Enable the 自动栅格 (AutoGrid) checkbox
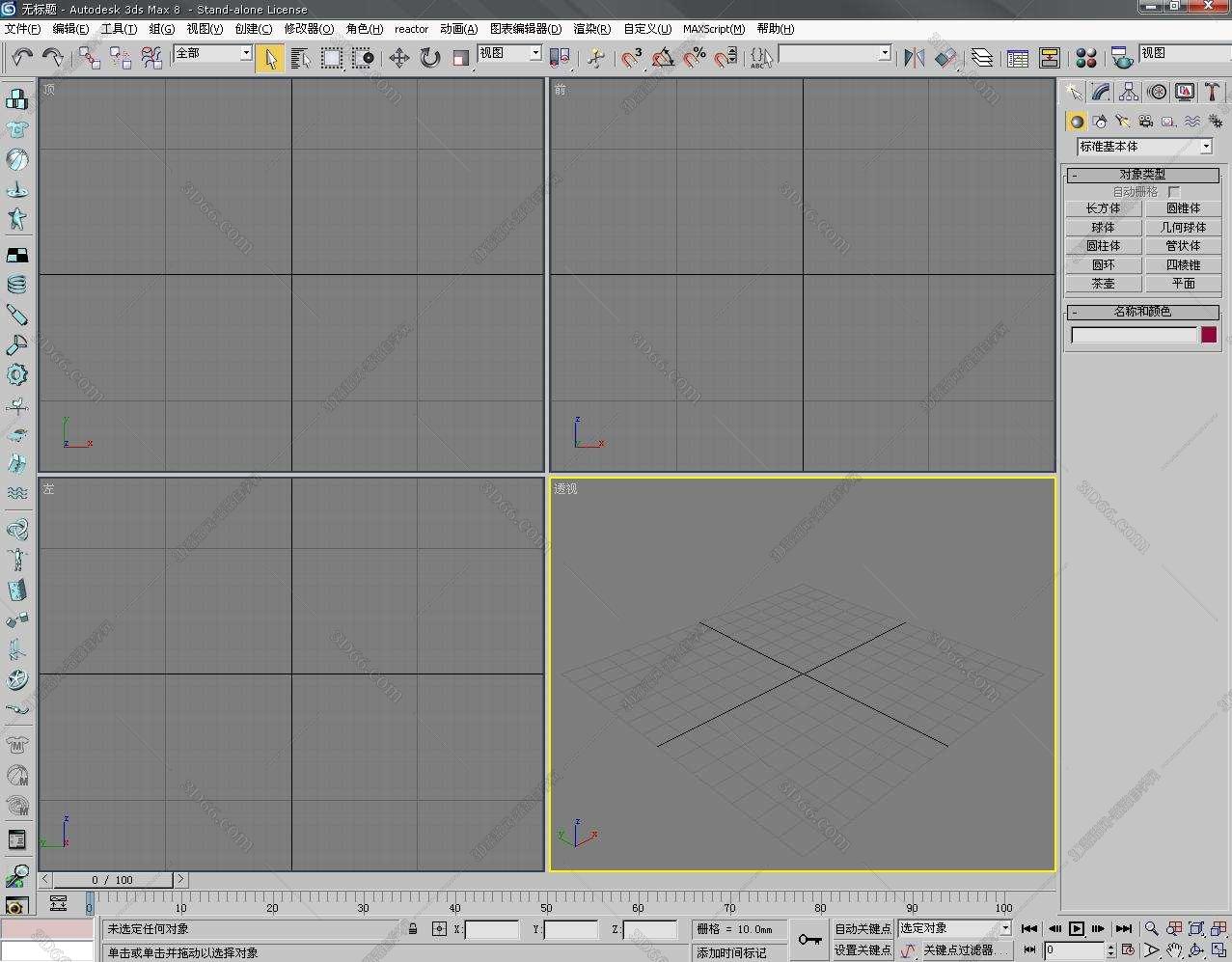 click(1173, 192)
